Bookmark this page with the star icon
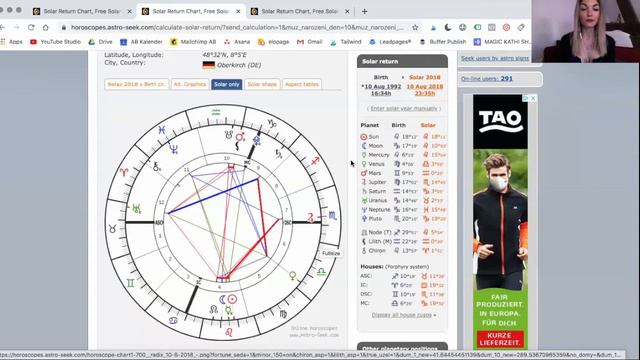640x360 pixels. [415, 27]
